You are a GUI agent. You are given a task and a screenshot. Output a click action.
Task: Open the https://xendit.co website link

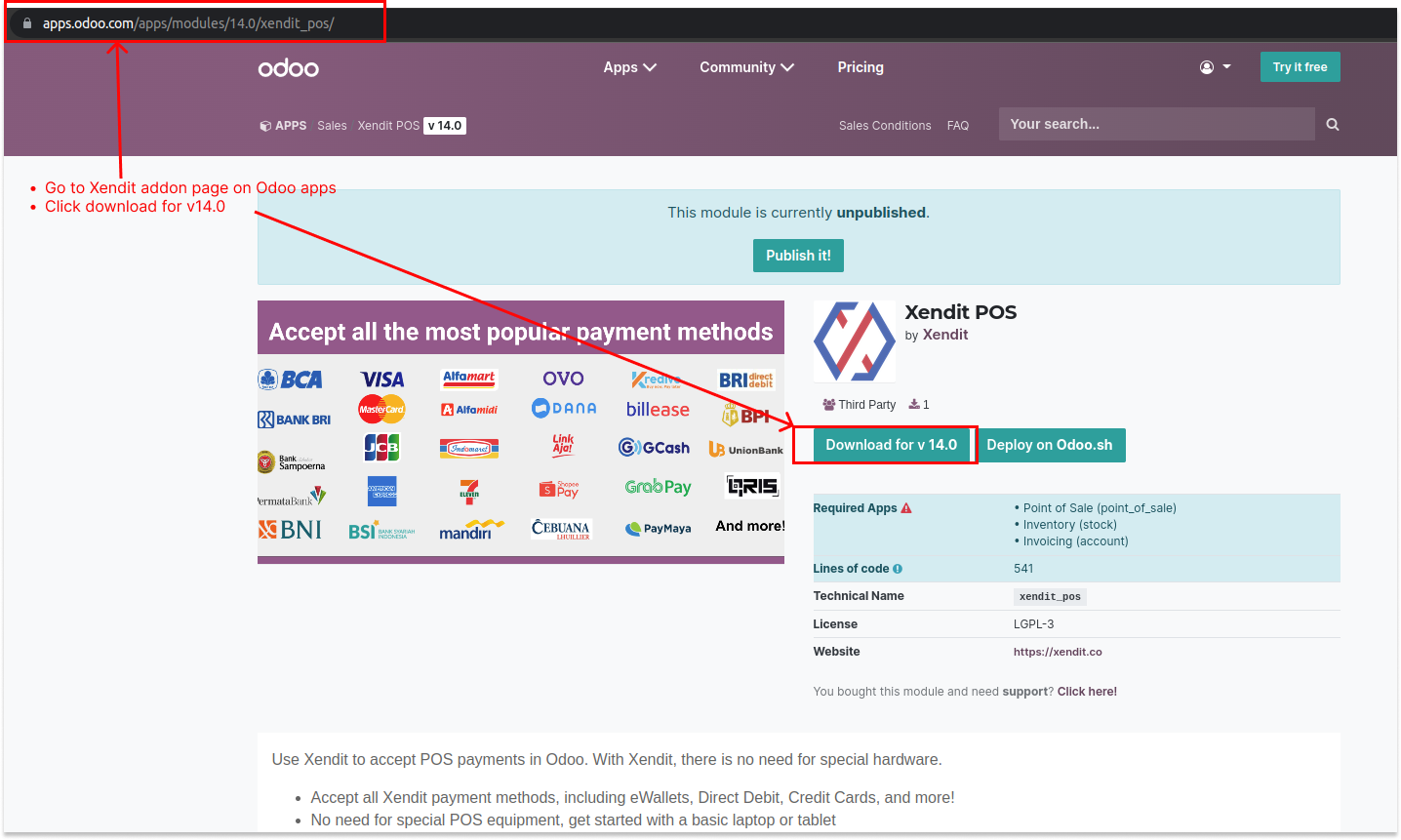[x=1058, y=652]
